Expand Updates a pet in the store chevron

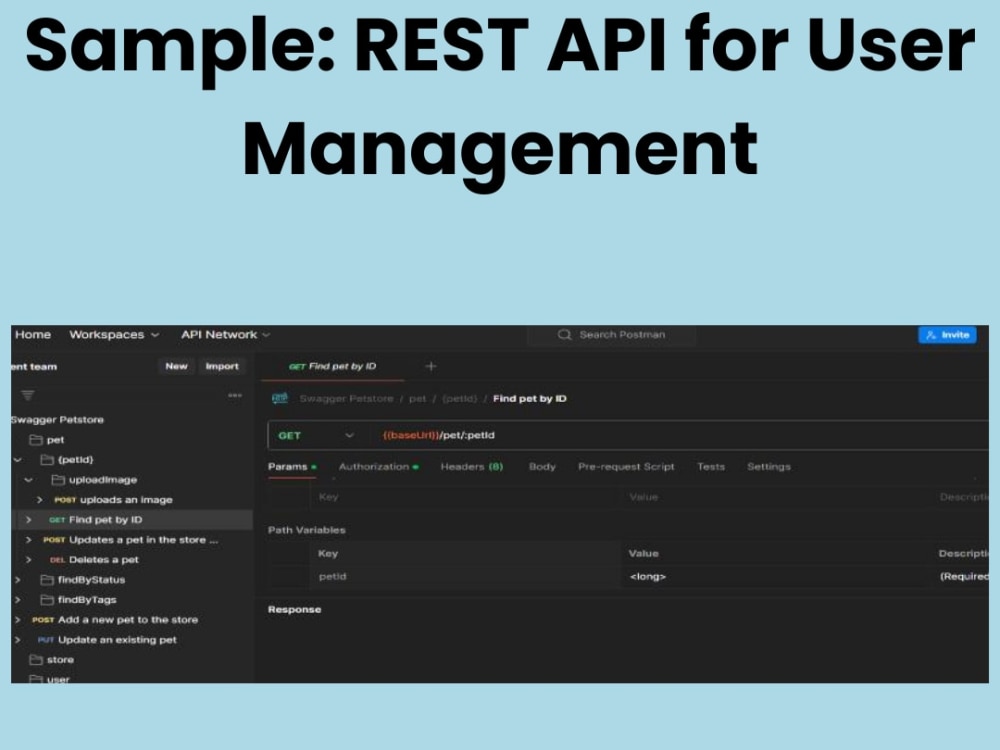point(28,540)
